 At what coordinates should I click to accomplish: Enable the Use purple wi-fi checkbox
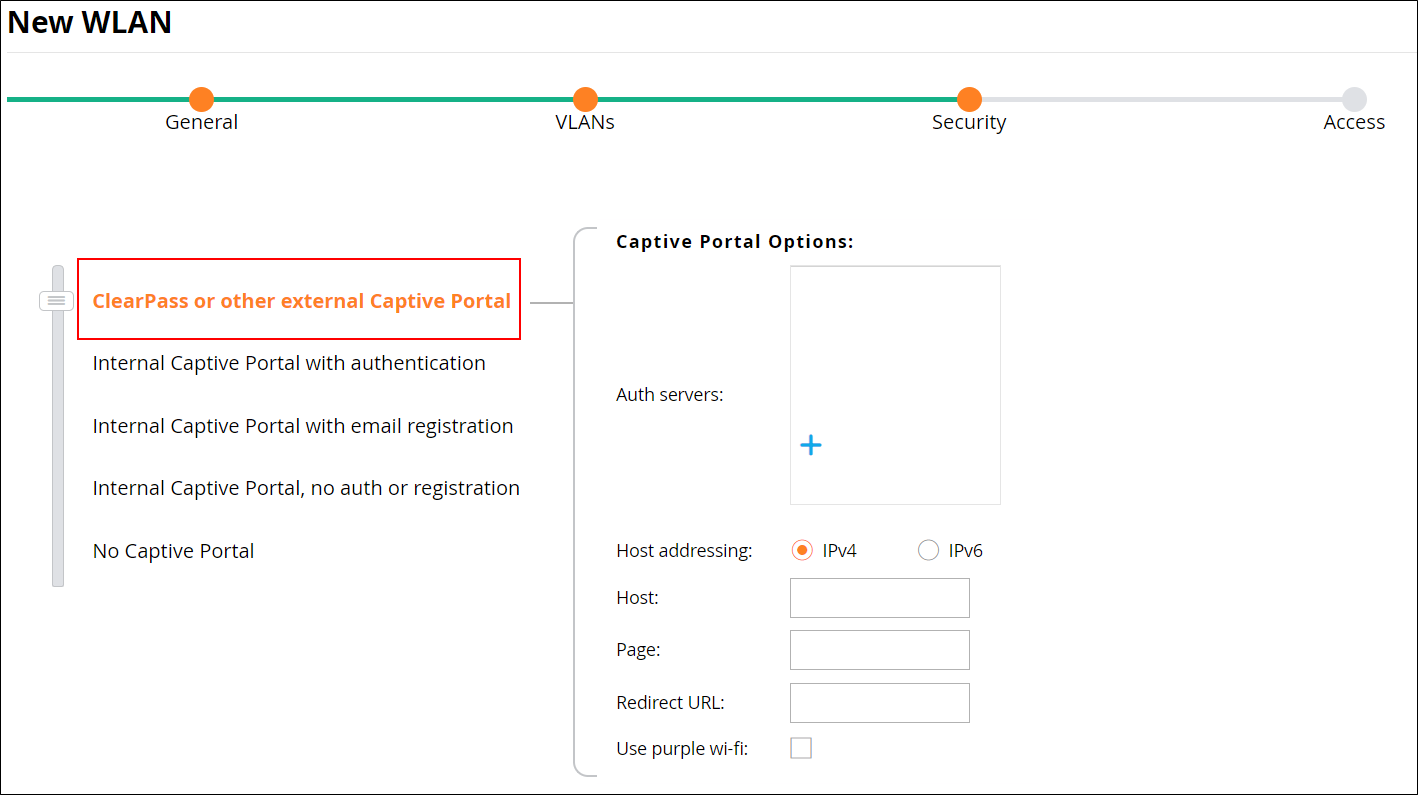pos(800,747)
